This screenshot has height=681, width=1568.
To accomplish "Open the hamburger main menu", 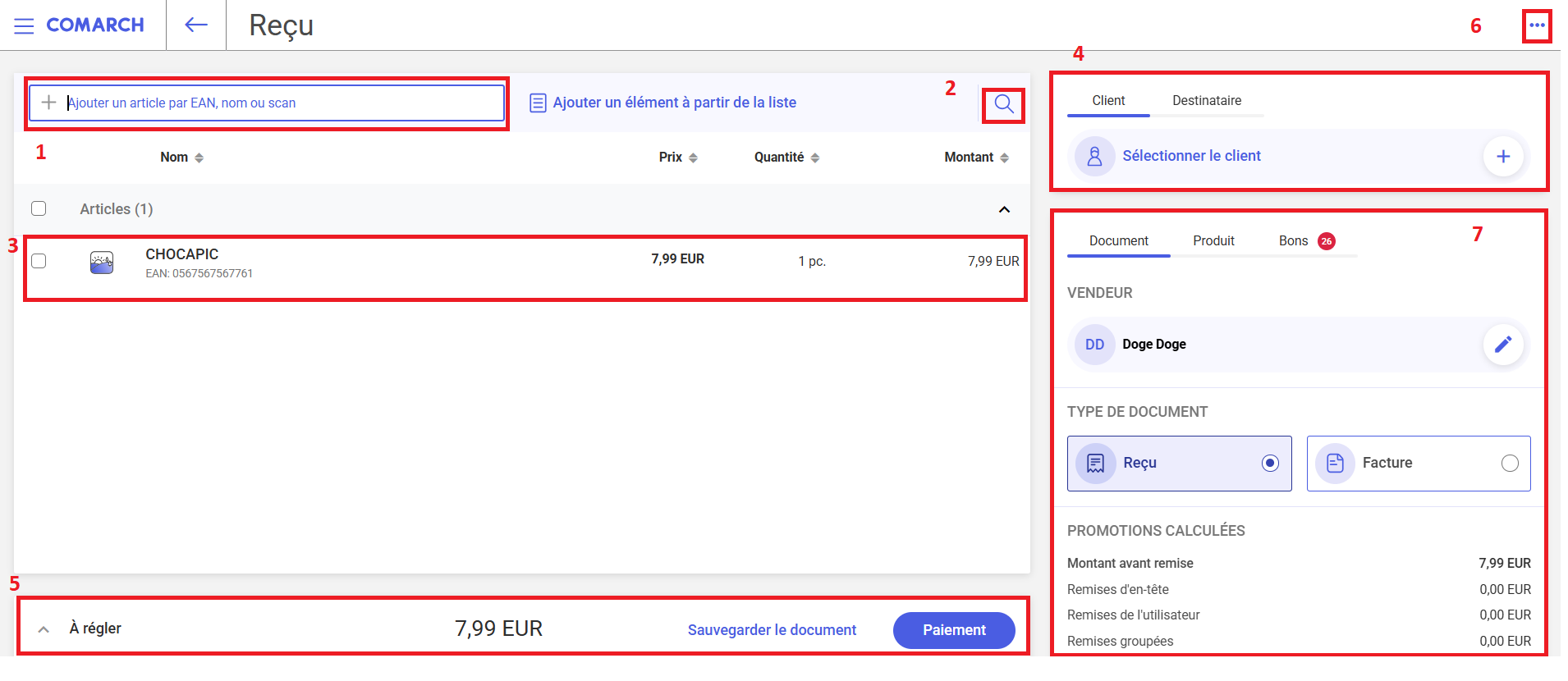I will point(24,25).
